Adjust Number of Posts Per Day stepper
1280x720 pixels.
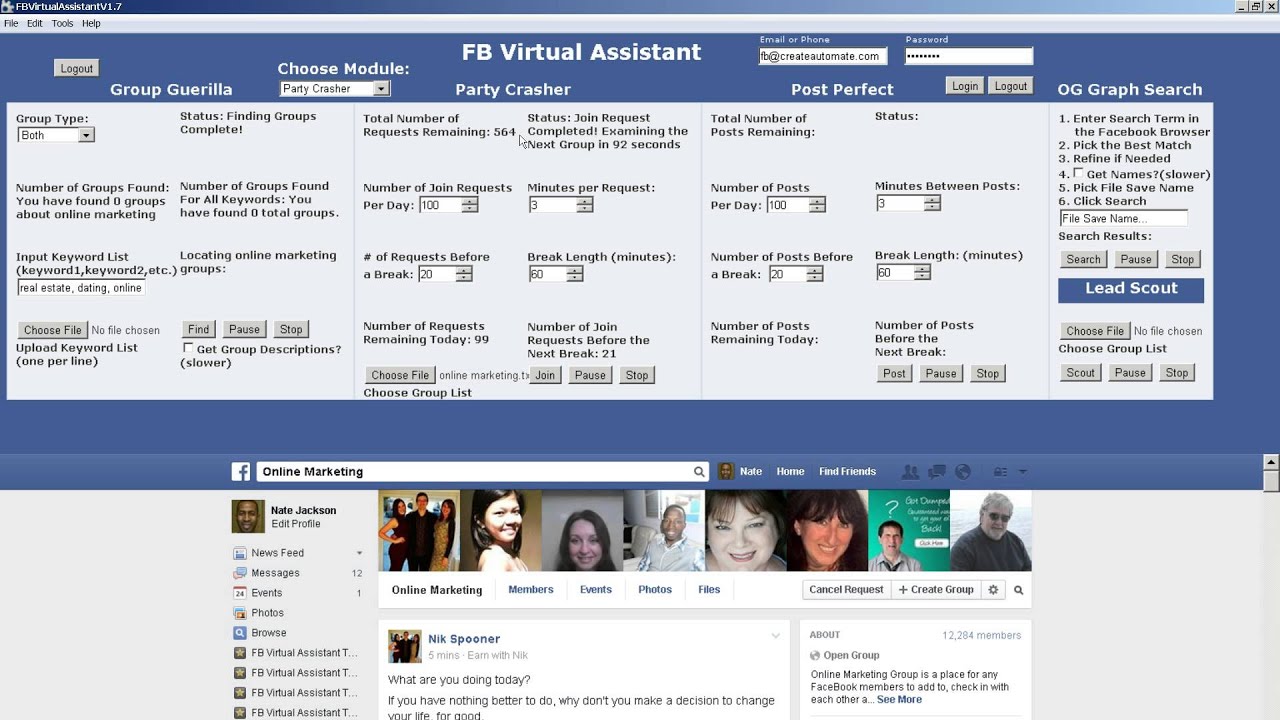816,205
